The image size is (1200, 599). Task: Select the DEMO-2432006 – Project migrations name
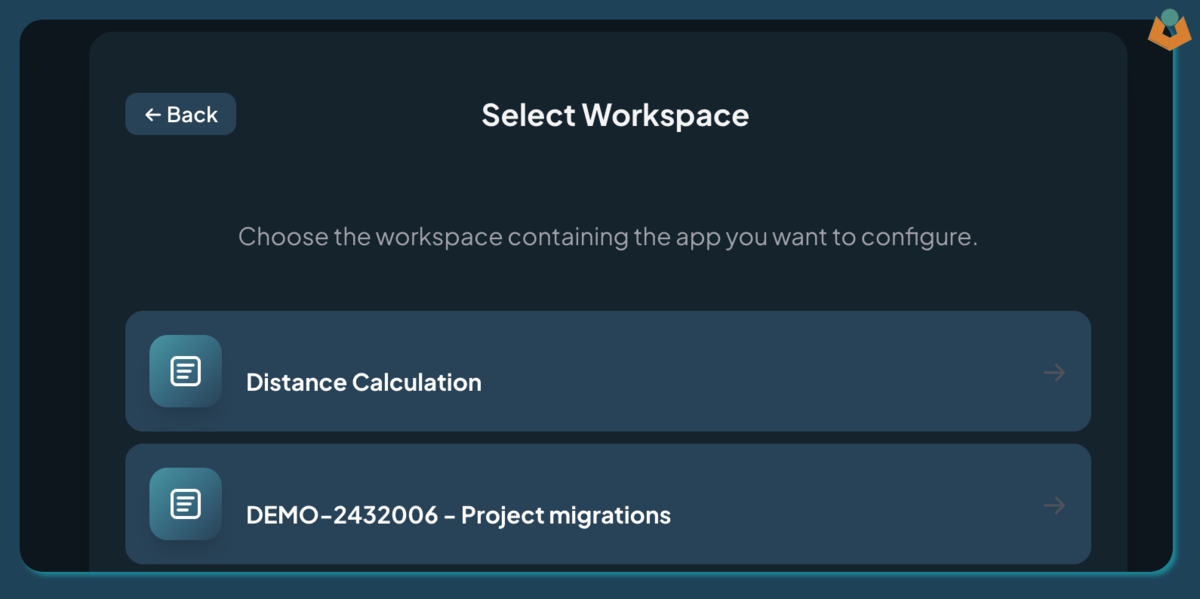click(x=458, y=515)
